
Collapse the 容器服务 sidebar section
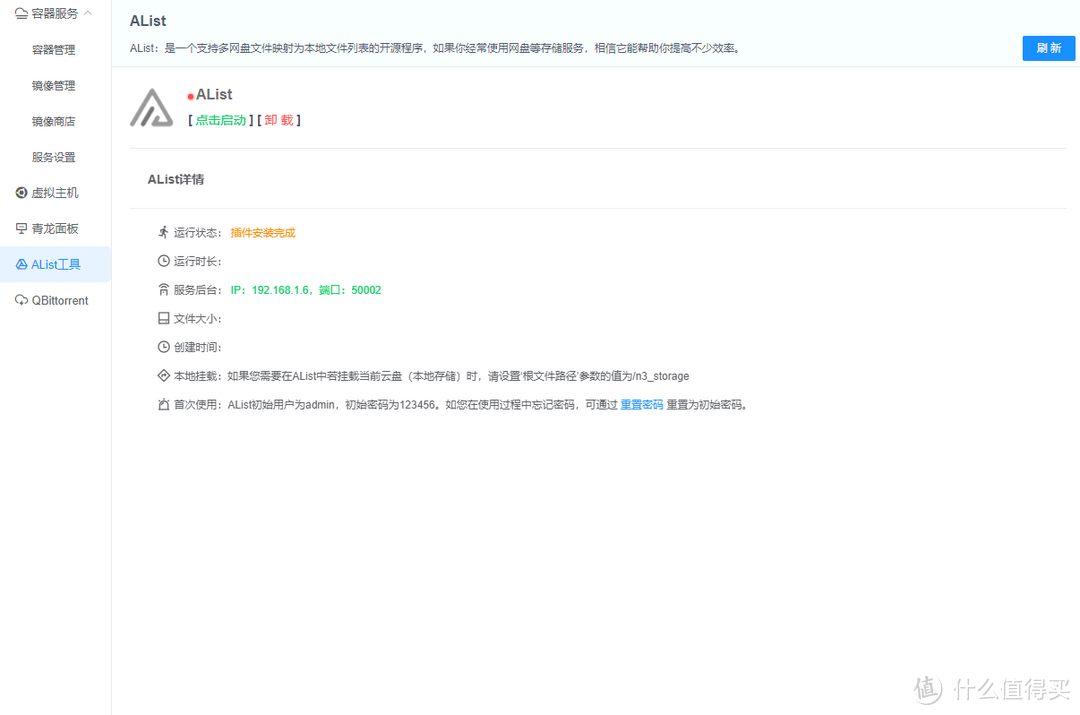pos(87,13)
